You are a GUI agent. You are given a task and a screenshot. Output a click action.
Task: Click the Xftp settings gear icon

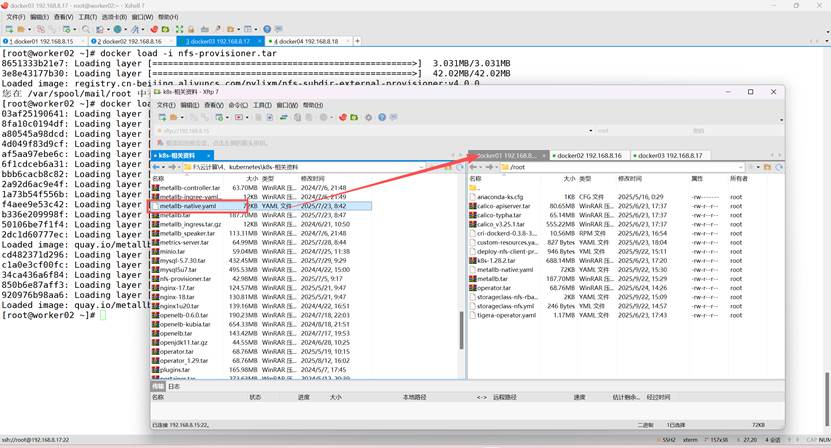[368, 117]
